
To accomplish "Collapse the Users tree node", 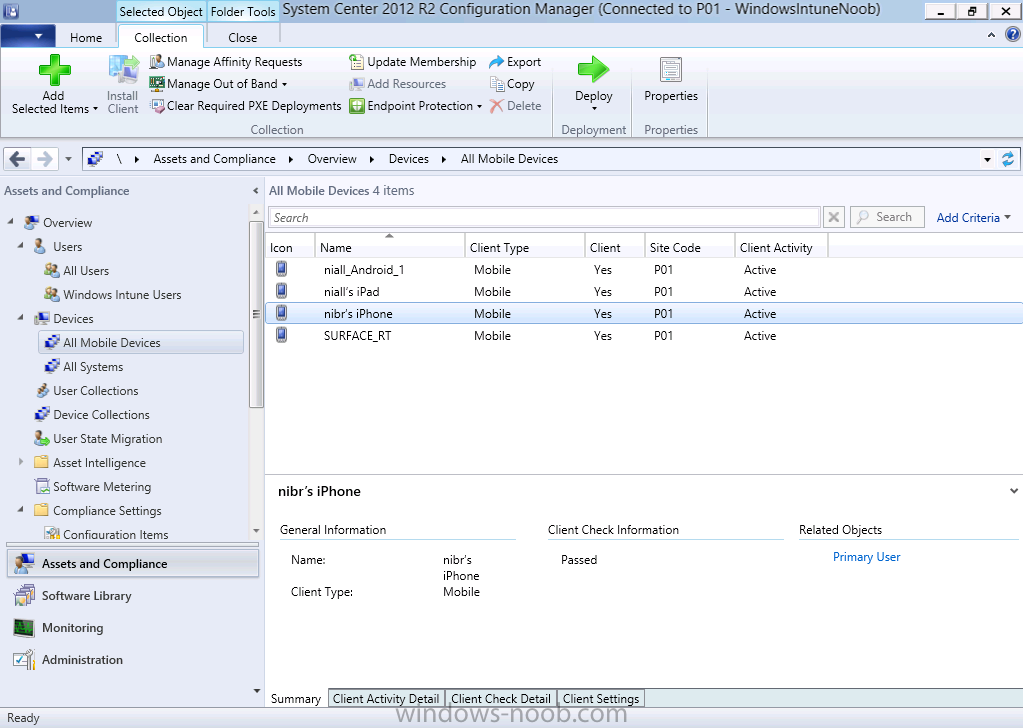I will [x=21, y=246].
